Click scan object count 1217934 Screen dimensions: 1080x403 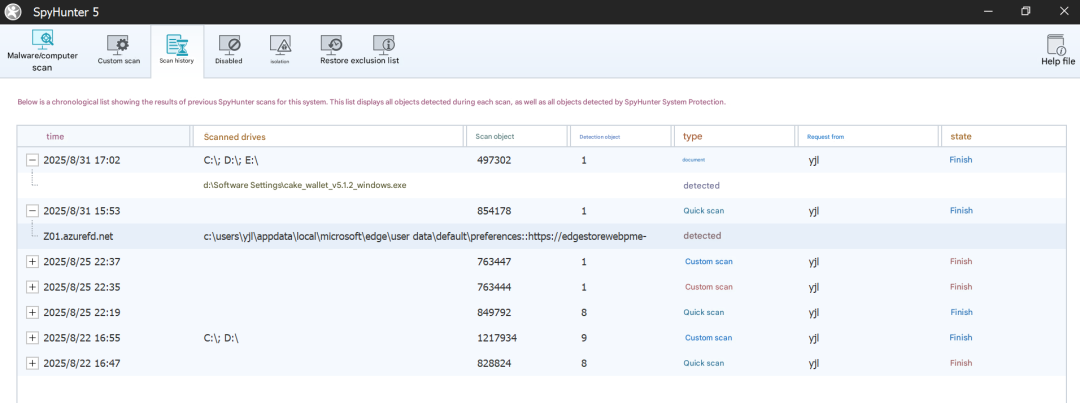(x=497, y=338)
